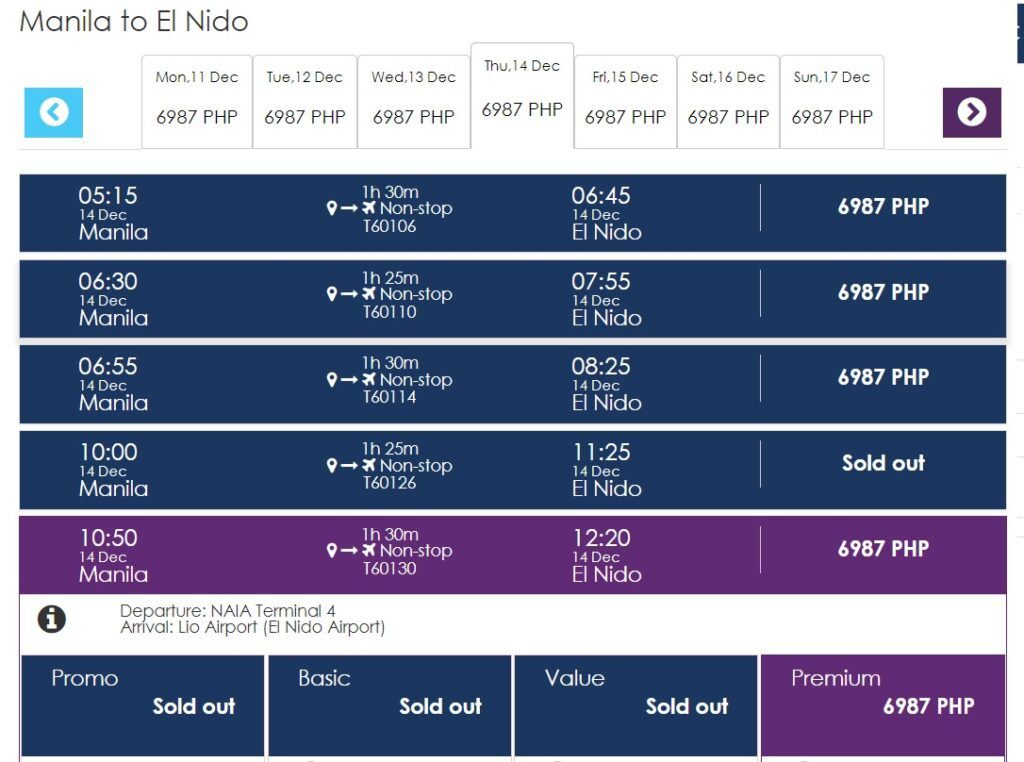1024x762 pixels.
Task: Choose the Tue, 12 Dec date tab
Action: [x=304, y=100]
